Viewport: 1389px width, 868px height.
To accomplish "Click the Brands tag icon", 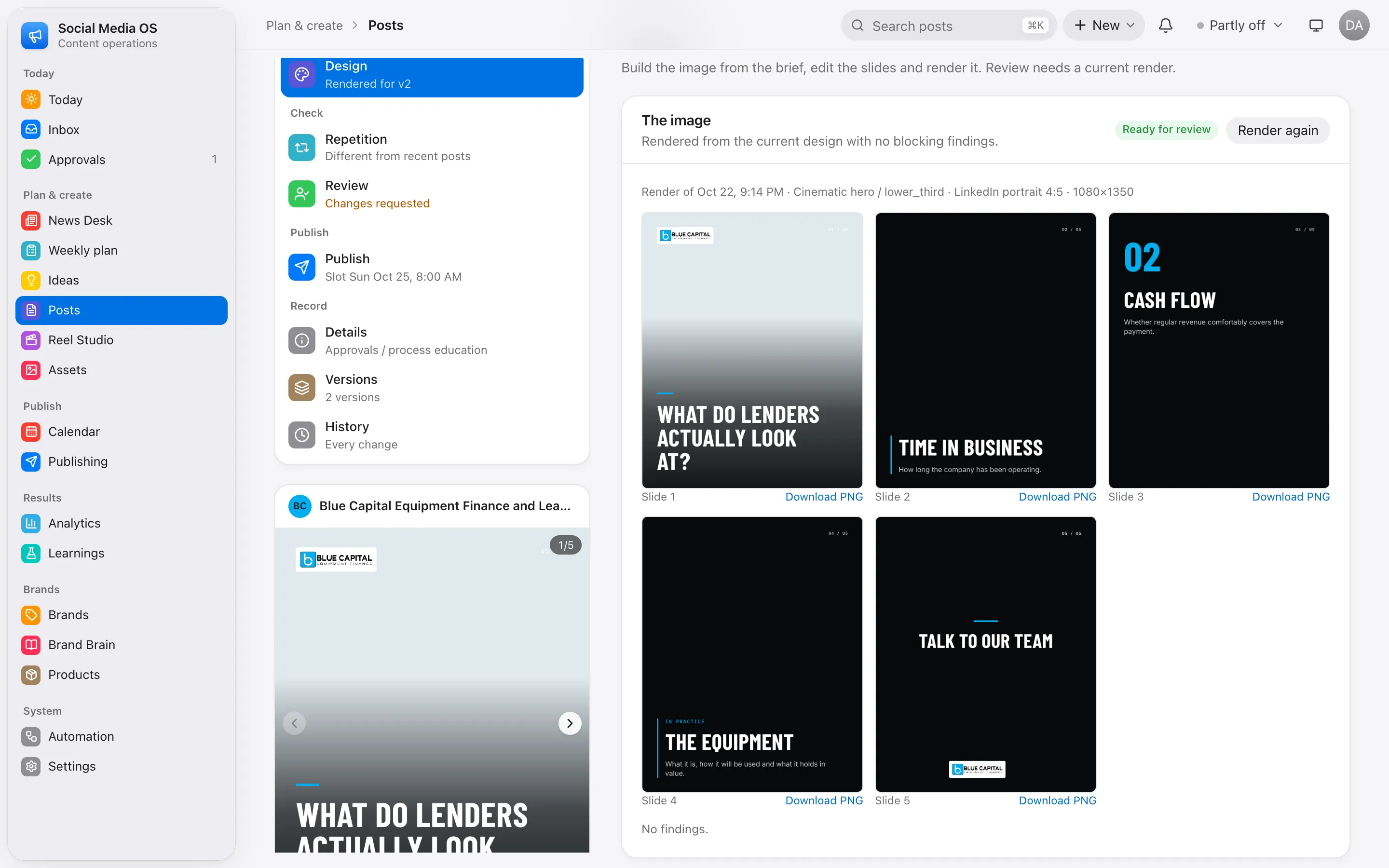I will point(31,615).
